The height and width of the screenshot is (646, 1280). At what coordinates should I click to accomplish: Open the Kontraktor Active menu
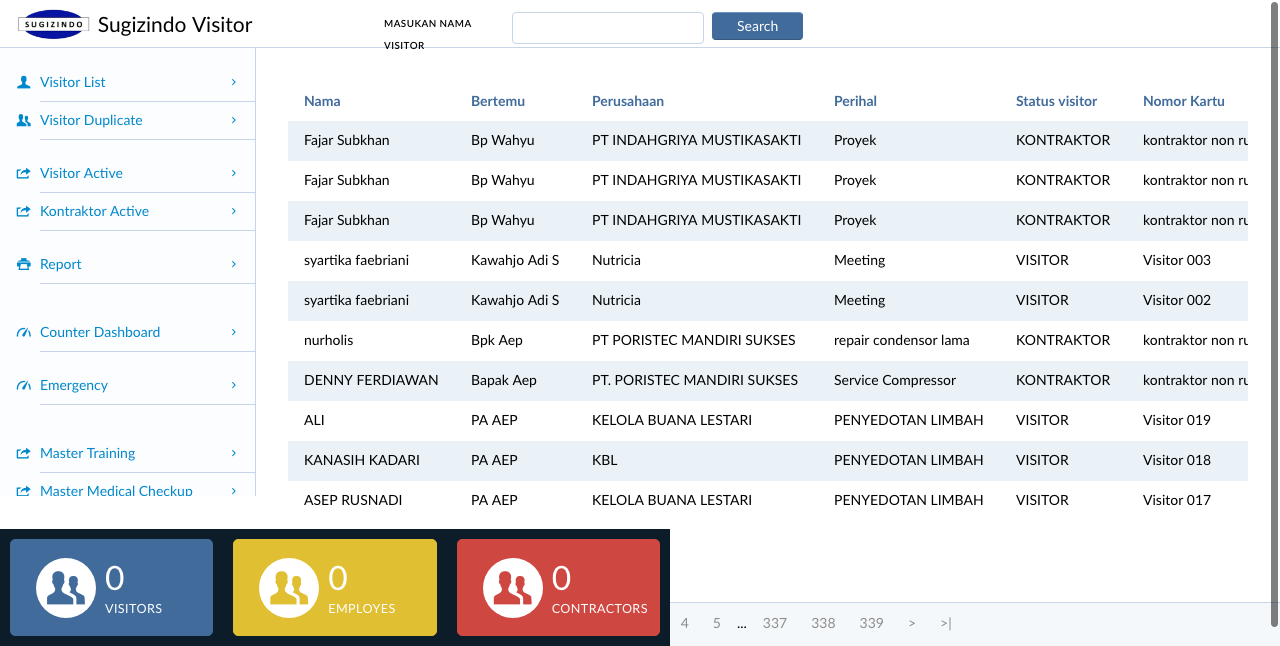pos(128,211)
